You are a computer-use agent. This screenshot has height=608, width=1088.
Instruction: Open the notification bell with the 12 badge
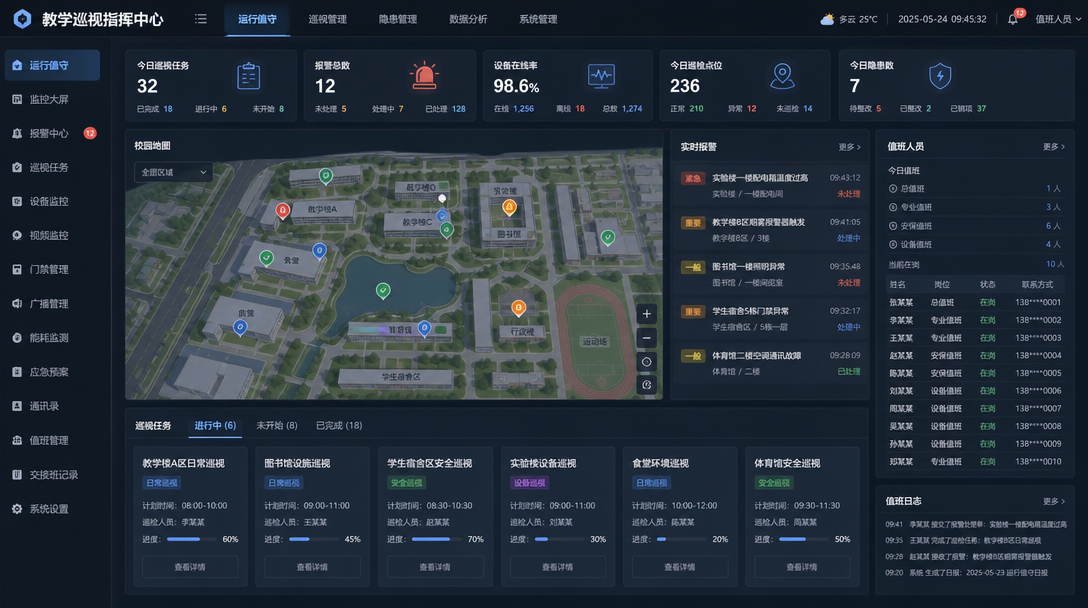tap(1013, 19)
